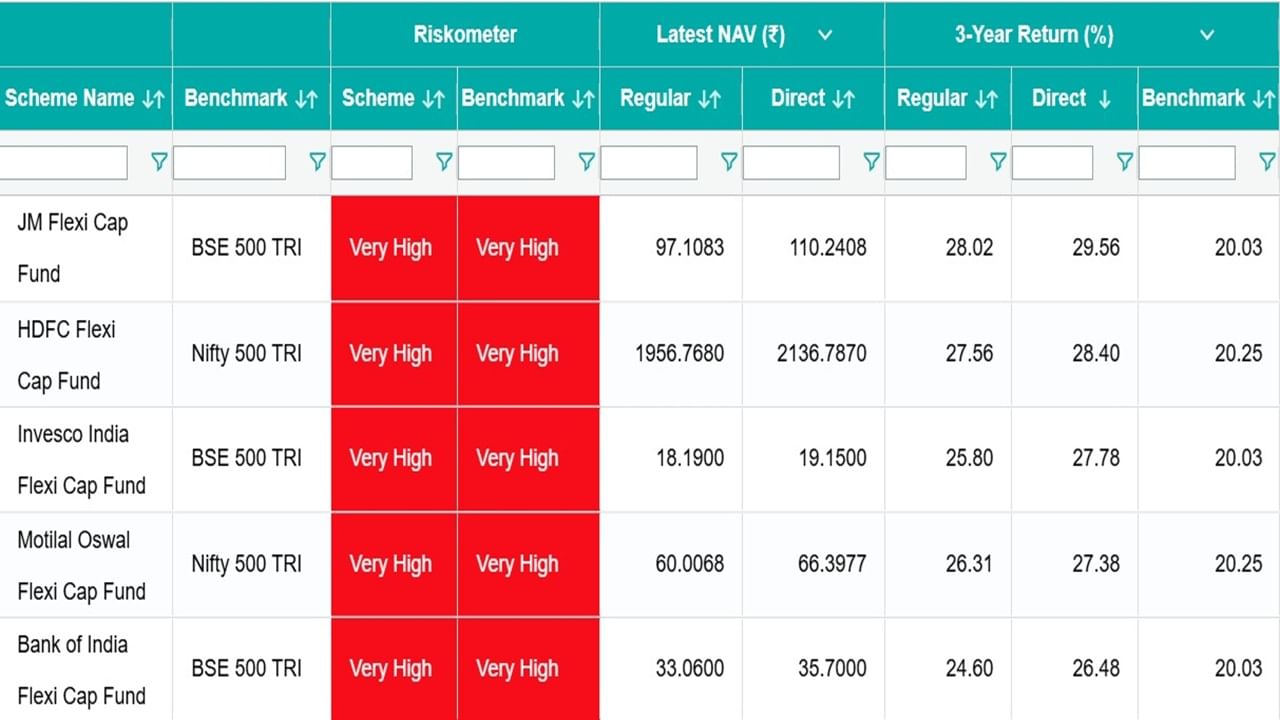Click NAV value 97.1083
The width and height of the screenshot is (1280, 720).
(x=689, y=248)
